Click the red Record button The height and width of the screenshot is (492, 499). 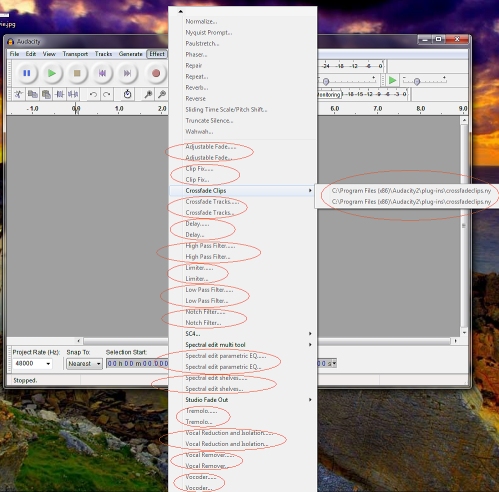click(156, 73)
